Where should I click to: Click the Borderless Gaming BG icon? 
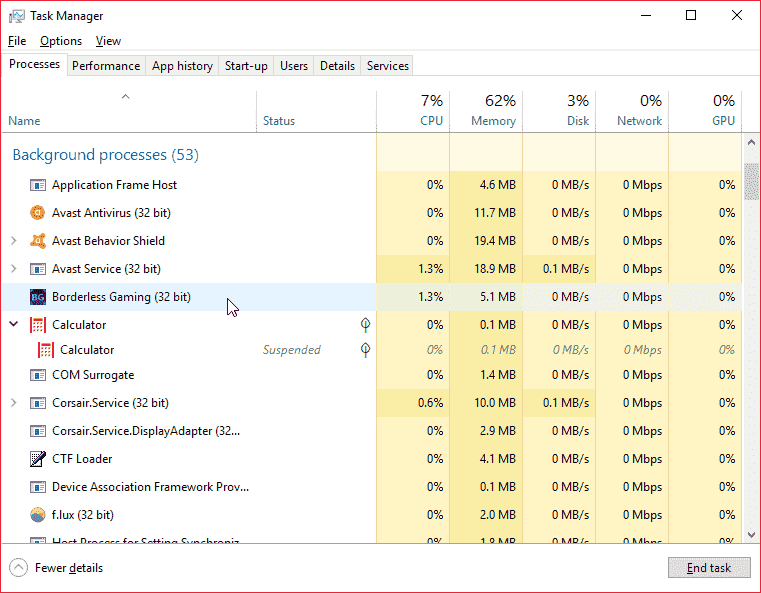tap(38, 296)
